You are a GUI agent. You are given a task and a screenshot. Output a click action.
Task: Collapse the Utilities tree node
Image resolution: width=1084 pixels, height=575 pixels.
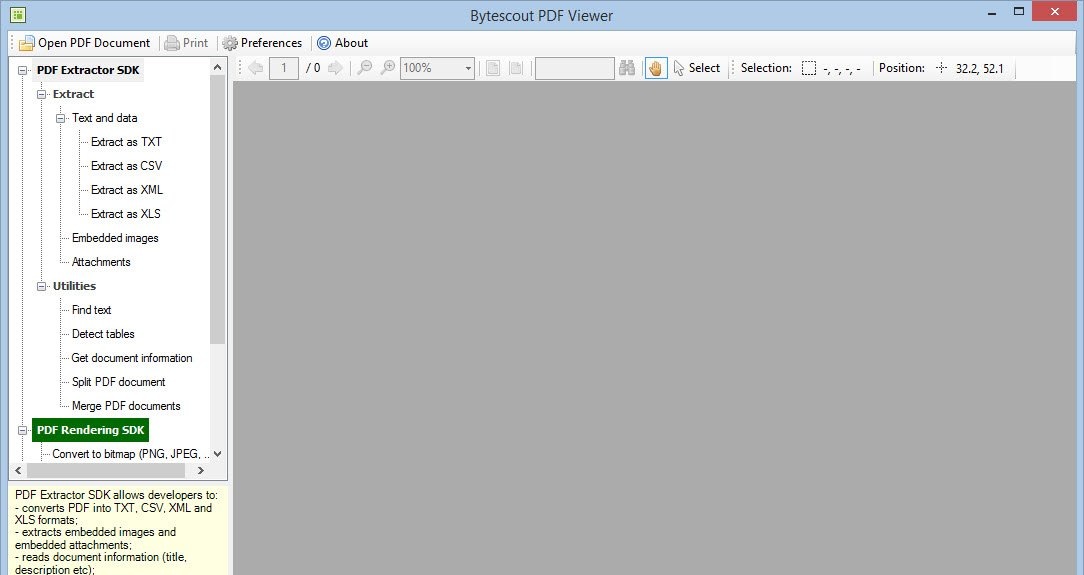tap(41, 286)
